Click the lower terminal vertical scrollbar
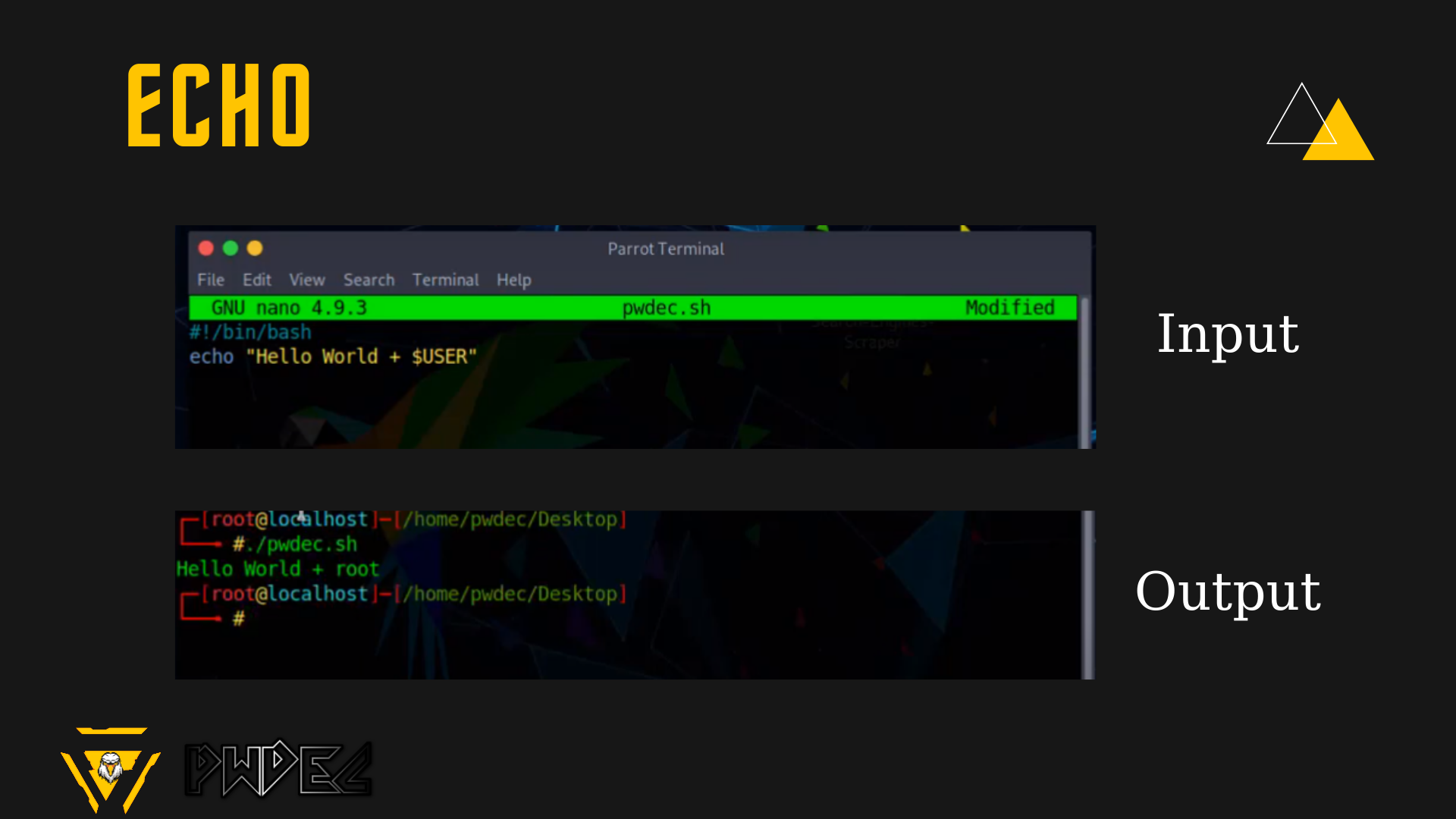This screenshot has width=1456, height=819. (x=1088, y=595)
